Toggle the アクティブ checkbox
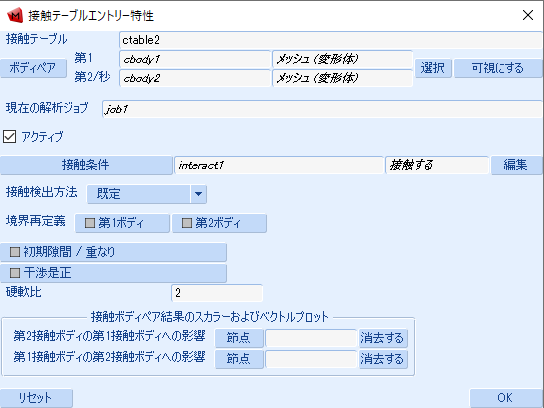Screen dimensions: 544x408 pos(9,136)
